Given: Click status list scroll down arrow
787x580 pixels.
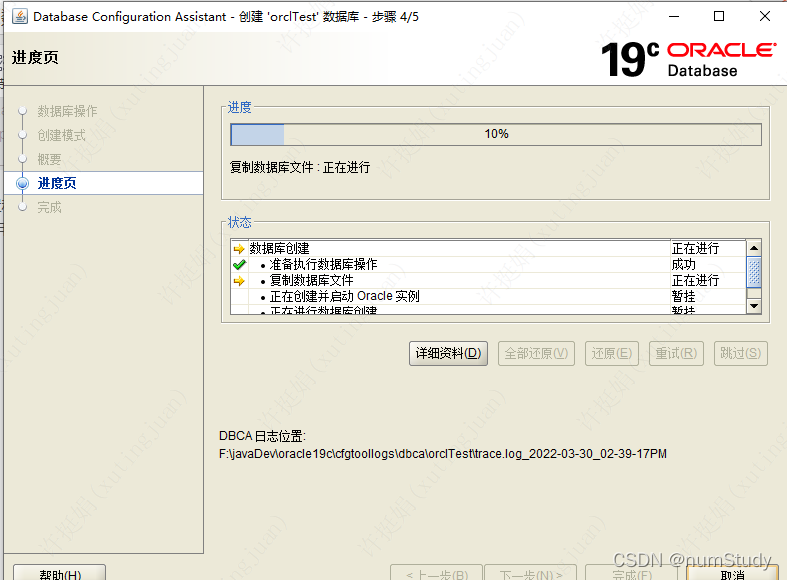Looking at the screenshot, I should 754,306.
